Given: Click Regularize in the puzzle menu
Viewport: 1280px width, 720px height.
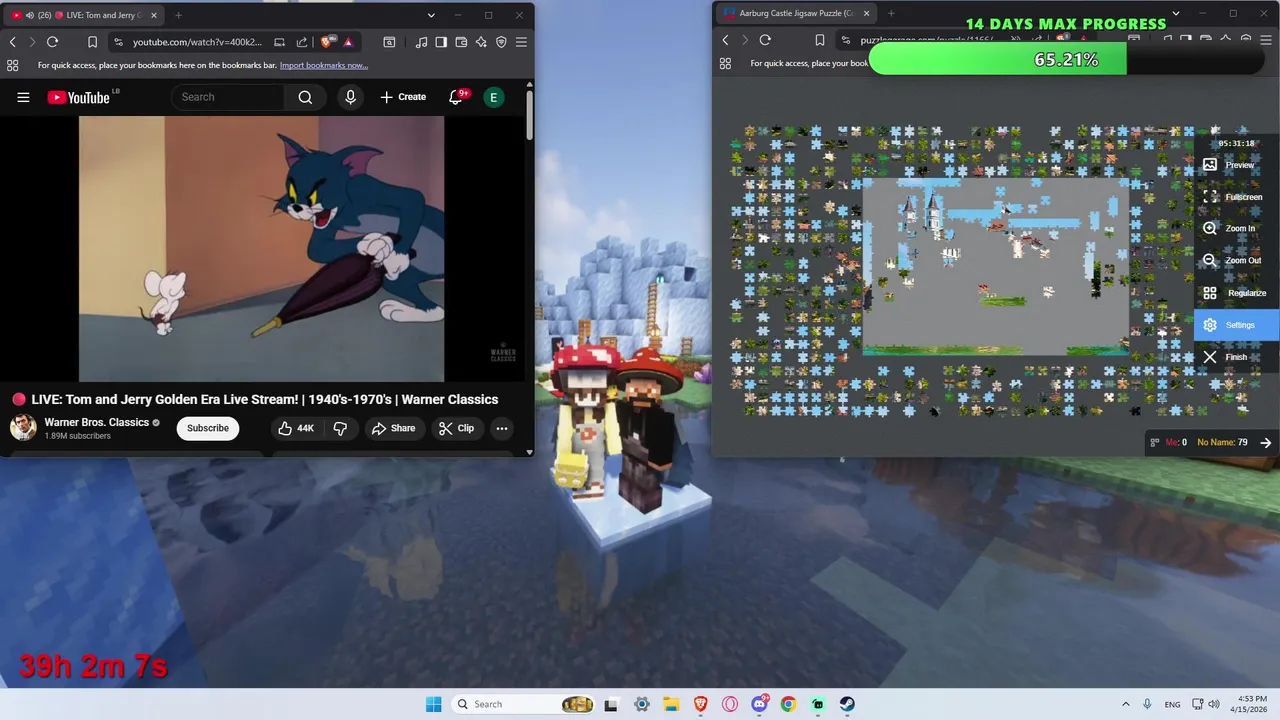Looking at the screenshot, I should point(1235,293).
